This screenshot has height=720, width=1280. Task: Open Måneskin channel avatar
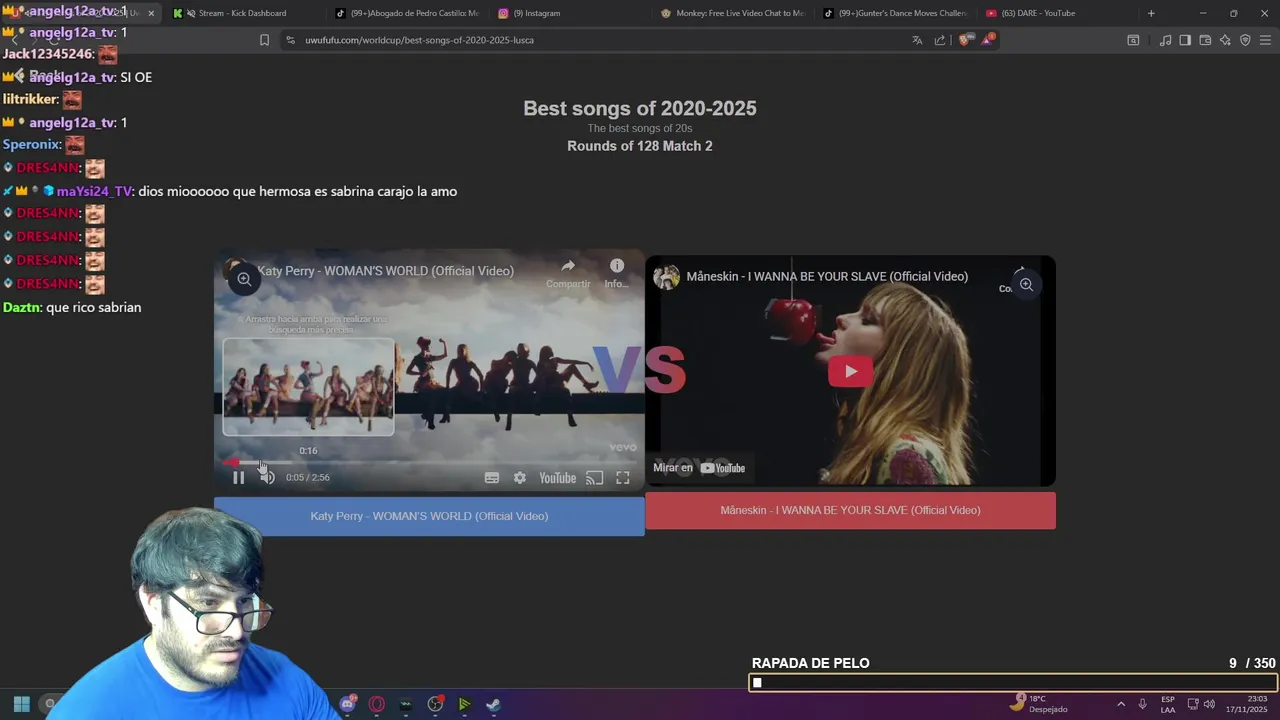[x=667, y=277]
